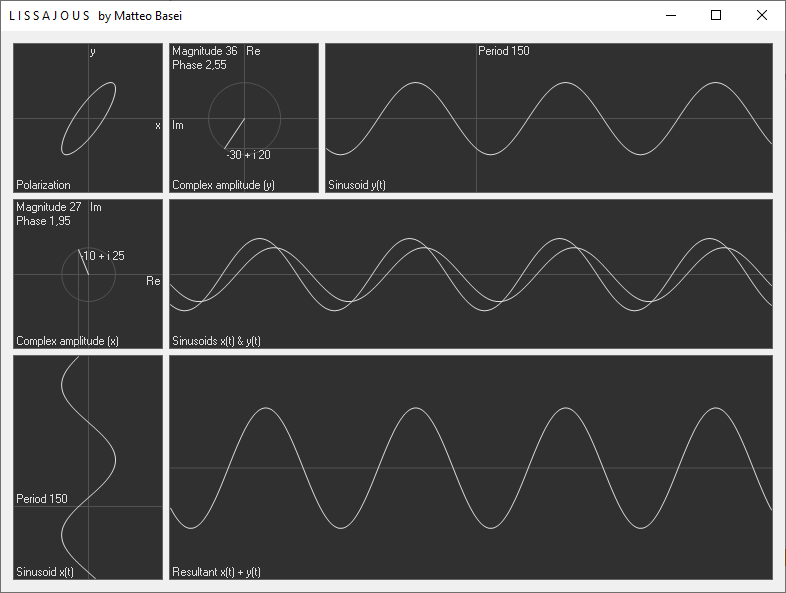Minimize the Lissajous window
Screen dimensions: 786x593
[x=671, y=16]
